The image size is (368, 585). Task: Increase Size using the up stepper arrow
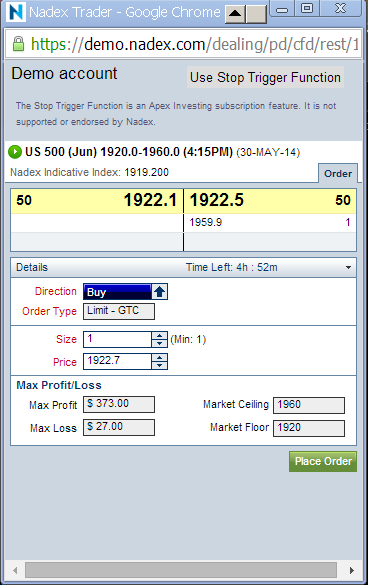(x=159, y=335)
